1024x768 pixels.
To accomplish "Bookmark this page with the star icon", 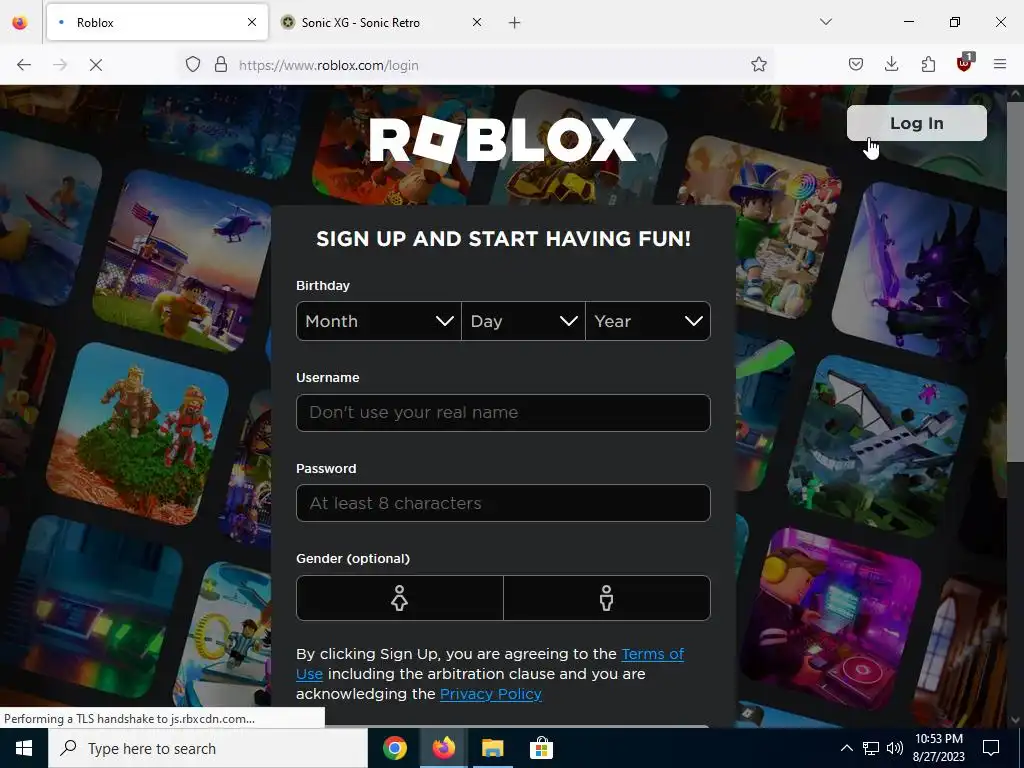I will [758, 64].
